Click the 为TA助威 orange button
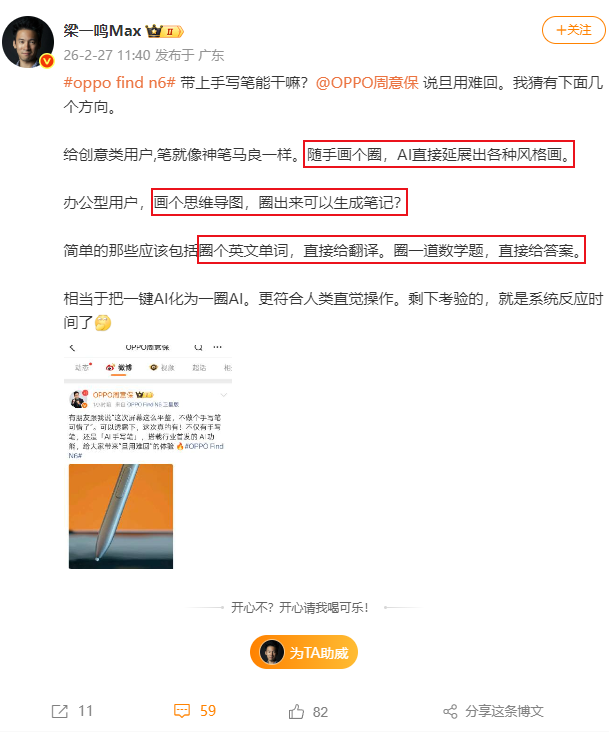 coord(304,652)
